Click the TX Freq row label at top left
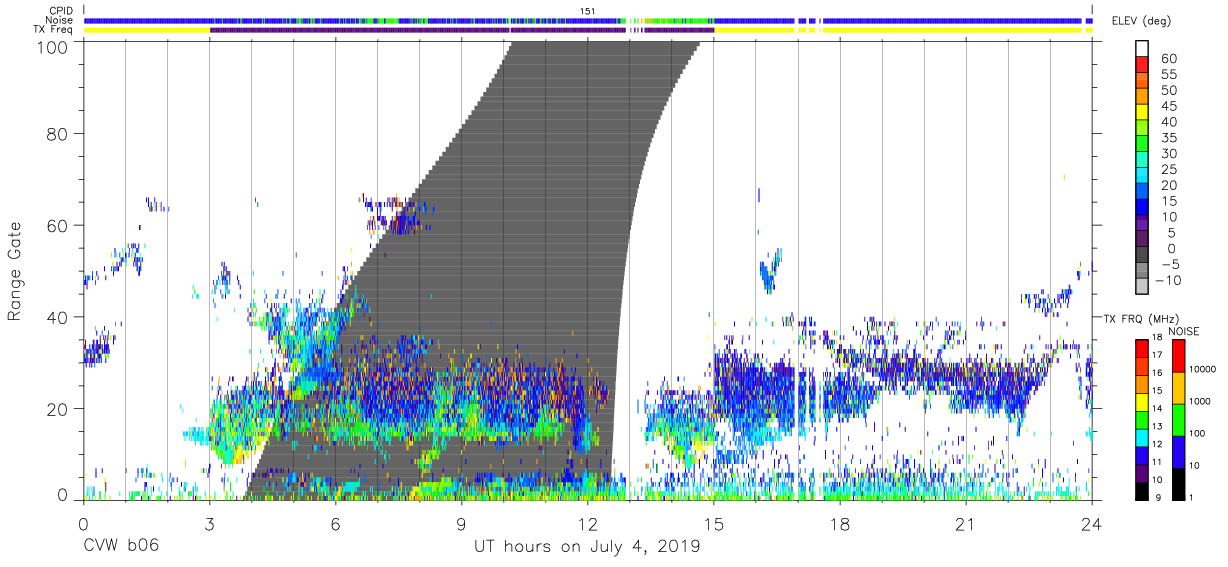Image resolution: width=1228 pixels, height=567 pixels. pyautogui.click(x=54, y=30)
